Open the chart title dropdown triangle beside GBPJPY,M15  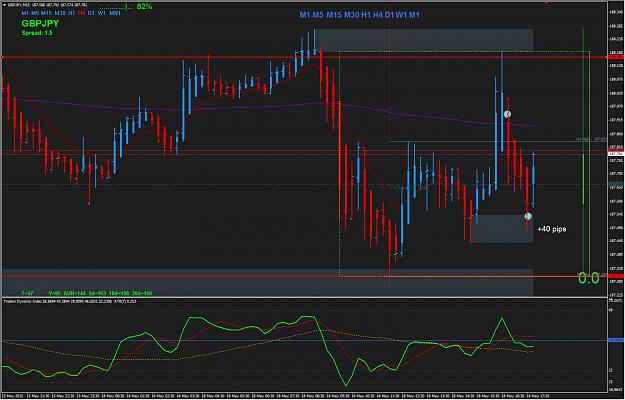point(4,5)
